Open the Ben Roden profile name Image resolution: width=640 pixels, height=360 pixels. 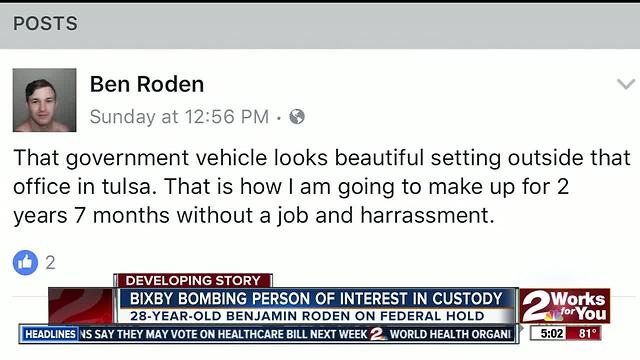point(147,84)
